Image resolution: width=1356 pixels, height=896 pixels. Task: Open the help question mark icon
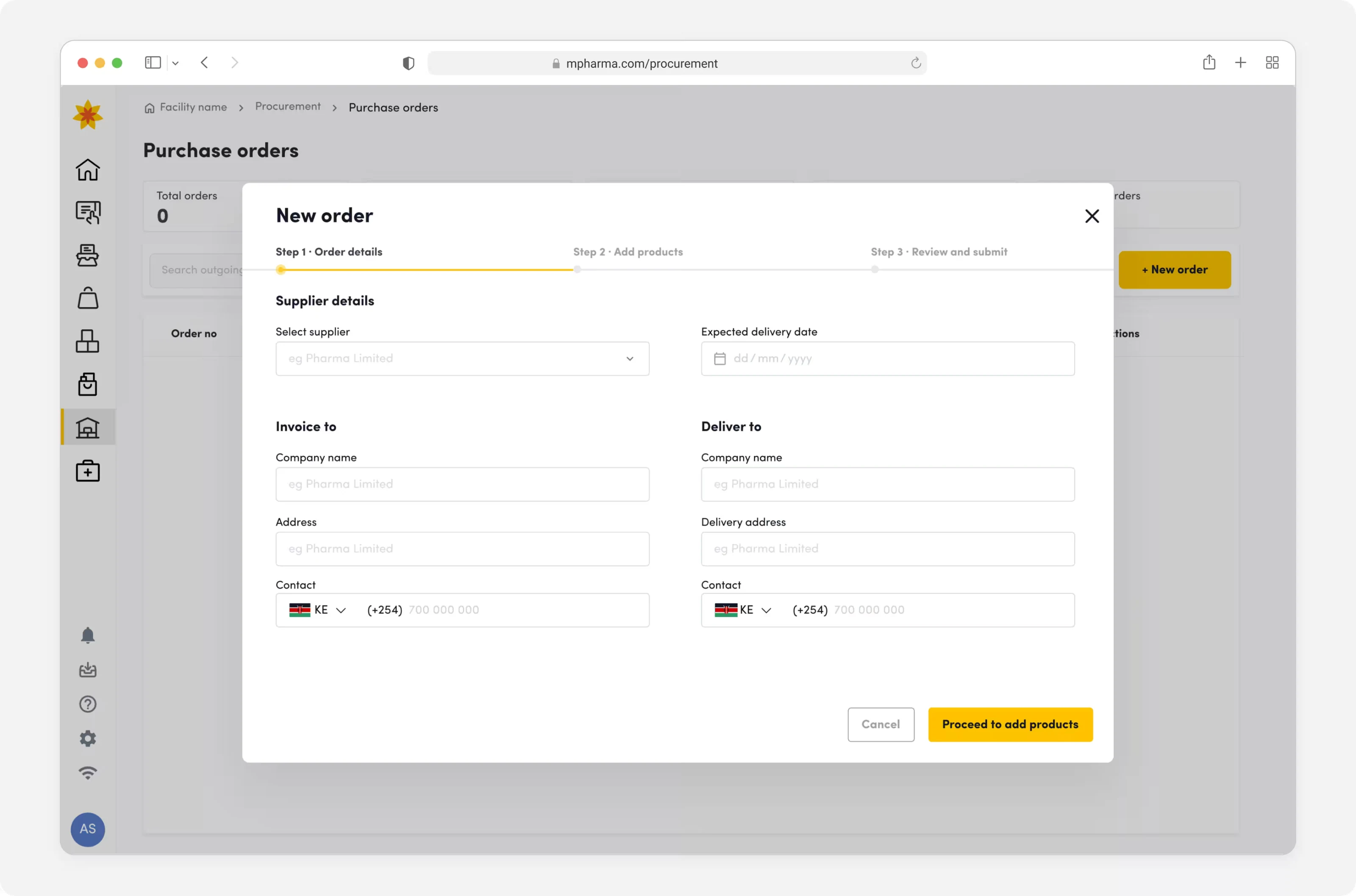click(x=87, y=704)
